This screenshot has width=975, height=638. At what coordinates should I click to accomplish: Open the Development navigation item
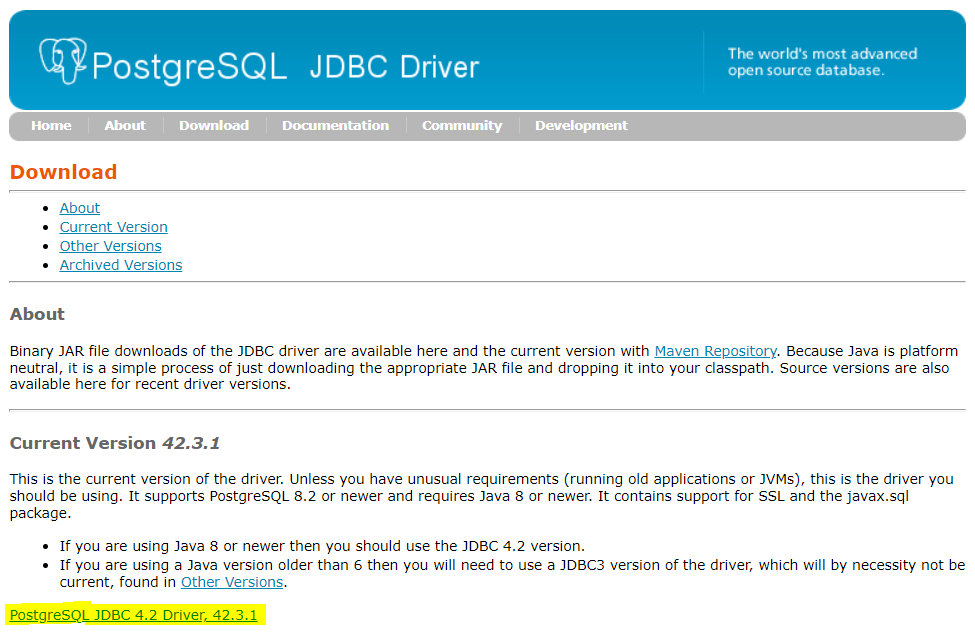pyautogui.click(x=581, y=125)
